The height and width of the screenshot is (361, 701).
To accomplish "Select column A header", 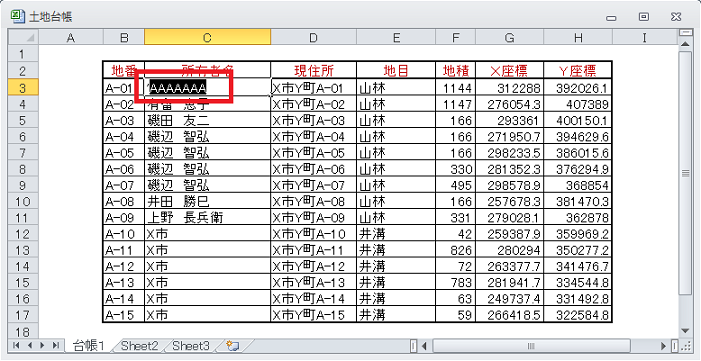I will tap(71, 38).
